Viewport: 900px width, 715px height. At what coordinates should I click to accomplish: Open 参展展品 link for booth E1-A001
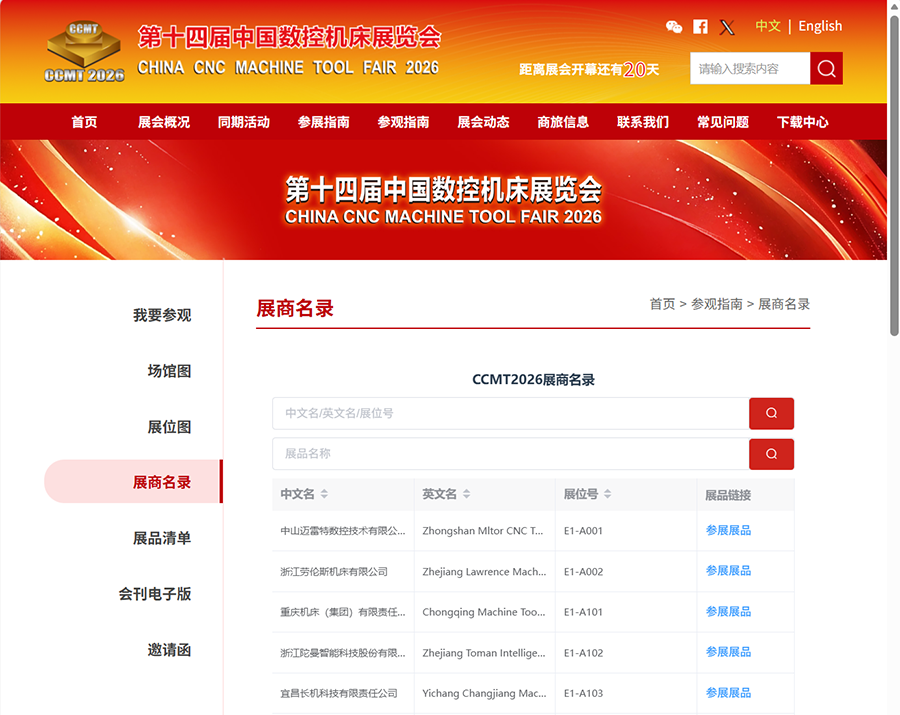[x=728, y=531]
